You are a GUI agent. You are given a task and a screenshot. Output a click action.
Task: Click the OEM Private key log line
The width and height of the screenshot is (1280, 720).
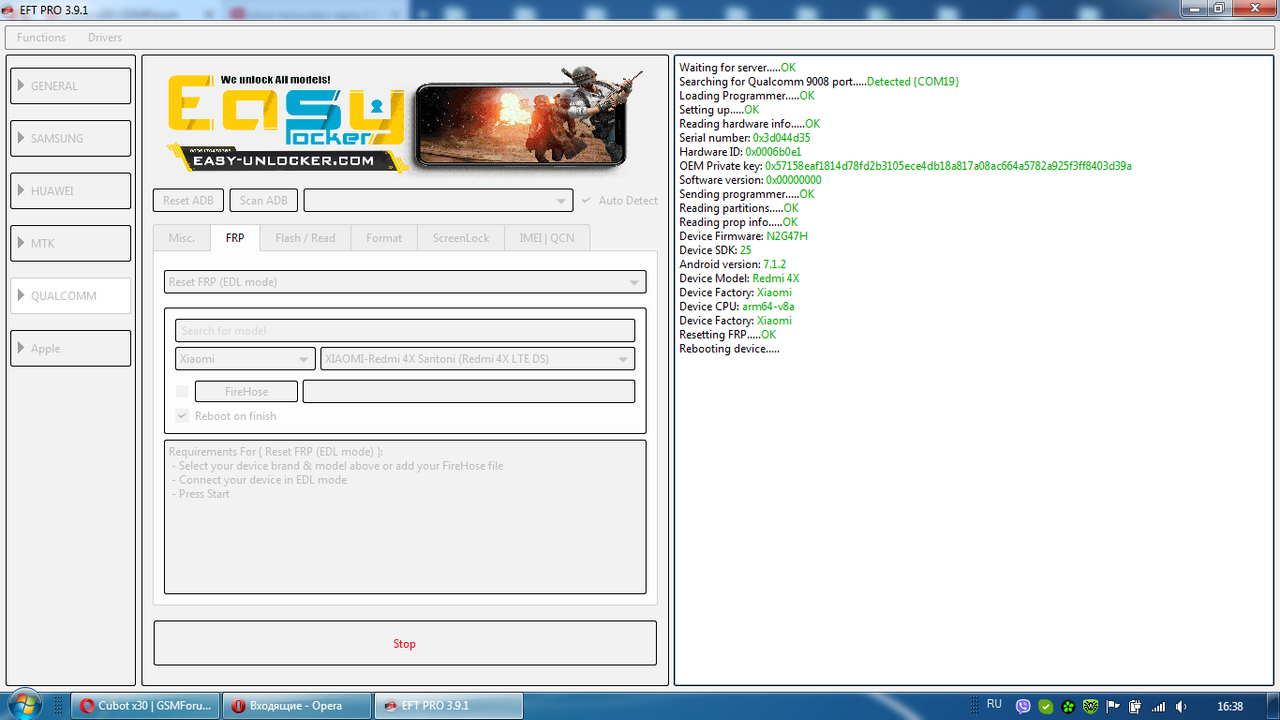click(x=905, y=166)
